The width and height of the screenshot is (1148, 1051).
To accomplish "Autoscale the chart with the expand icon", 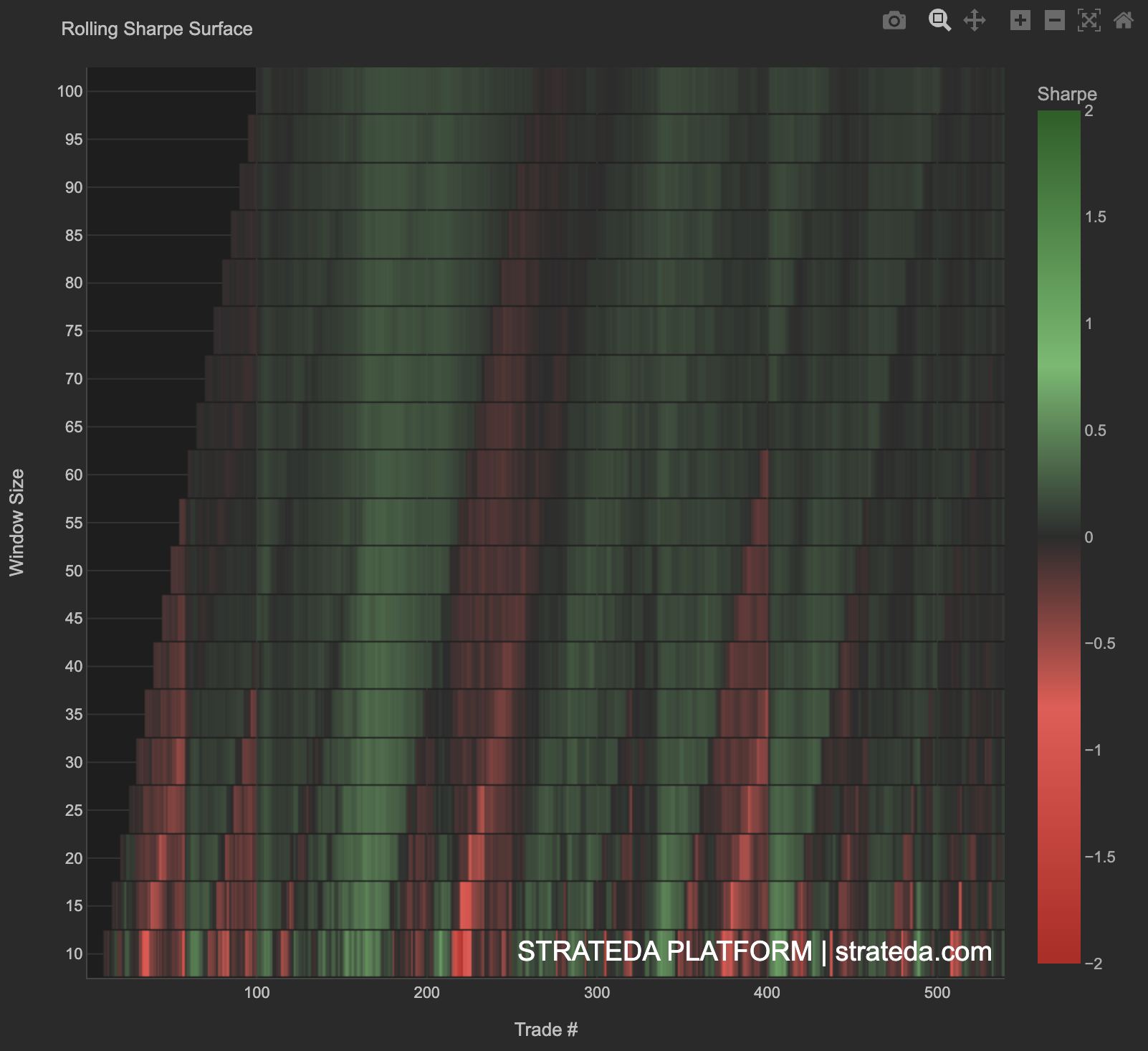I will coord(1088,22).
